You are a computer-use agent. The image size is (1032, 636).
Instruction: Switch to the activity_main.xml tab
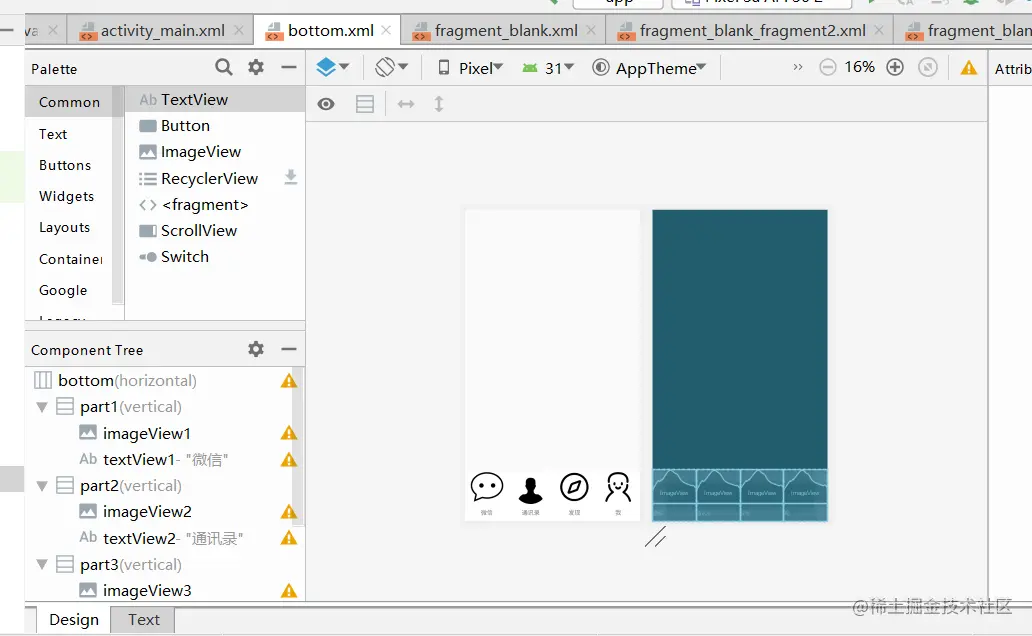[162, 31]
